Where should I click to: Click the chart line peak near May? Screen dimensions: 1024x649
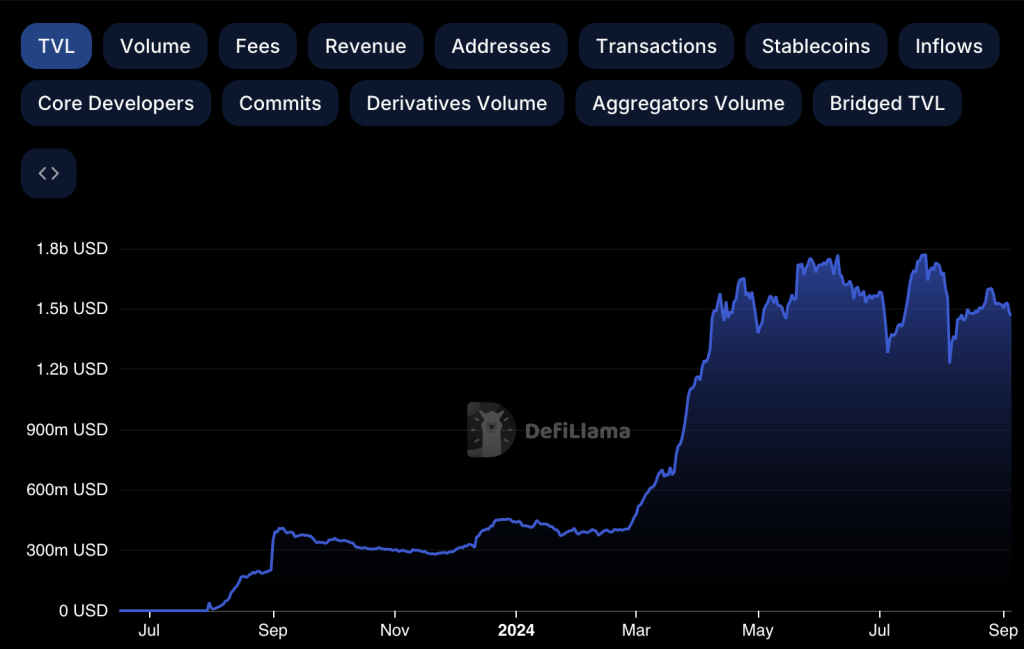pyautogui.click(x=742, y=280)
